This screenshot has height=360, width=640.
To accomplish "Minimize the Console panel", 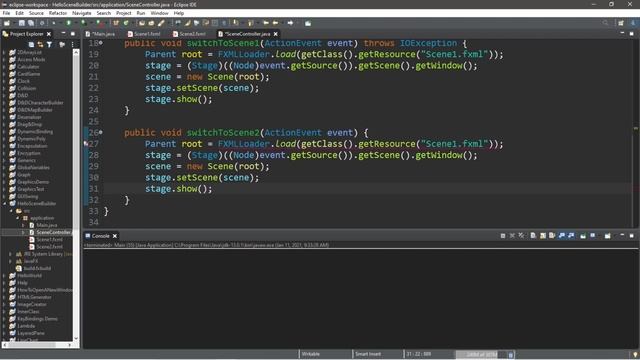I will [622, 236].
